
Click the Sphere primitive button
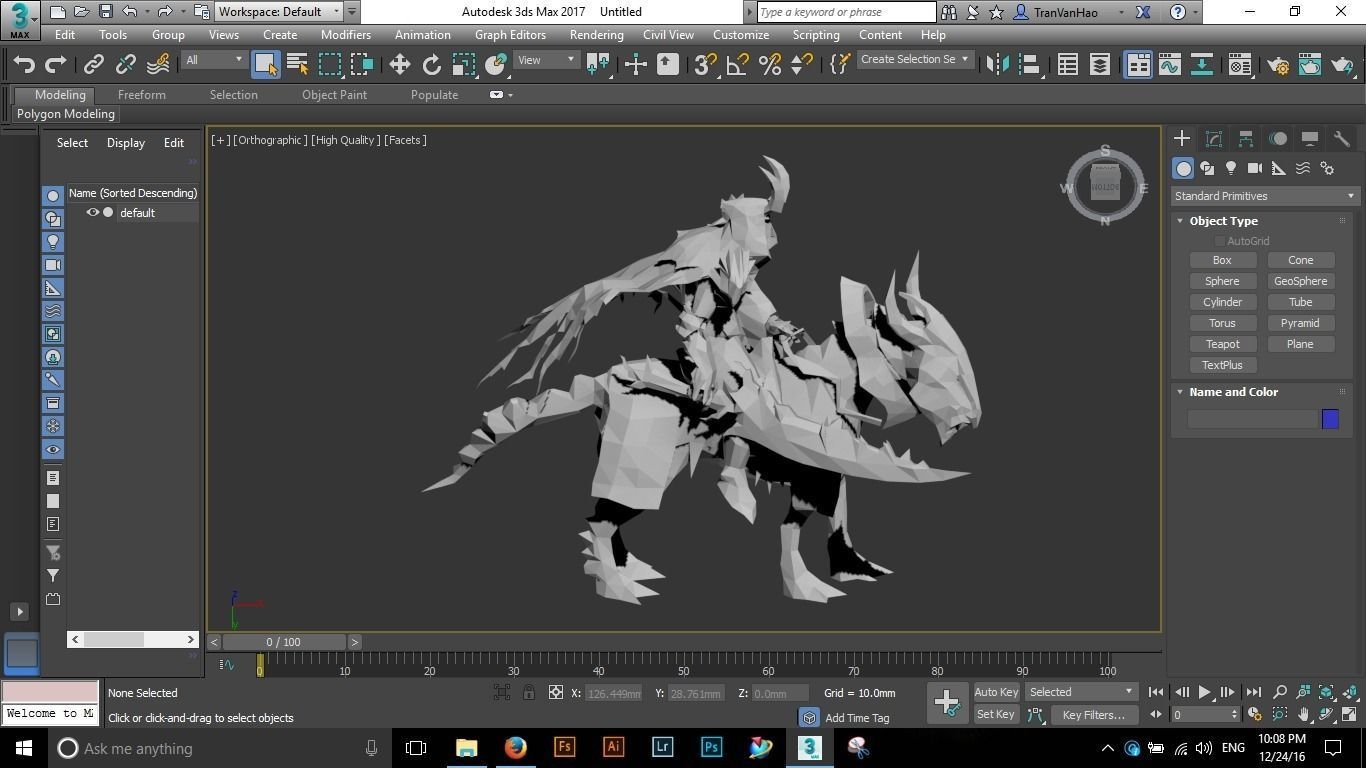(1222, 281)
